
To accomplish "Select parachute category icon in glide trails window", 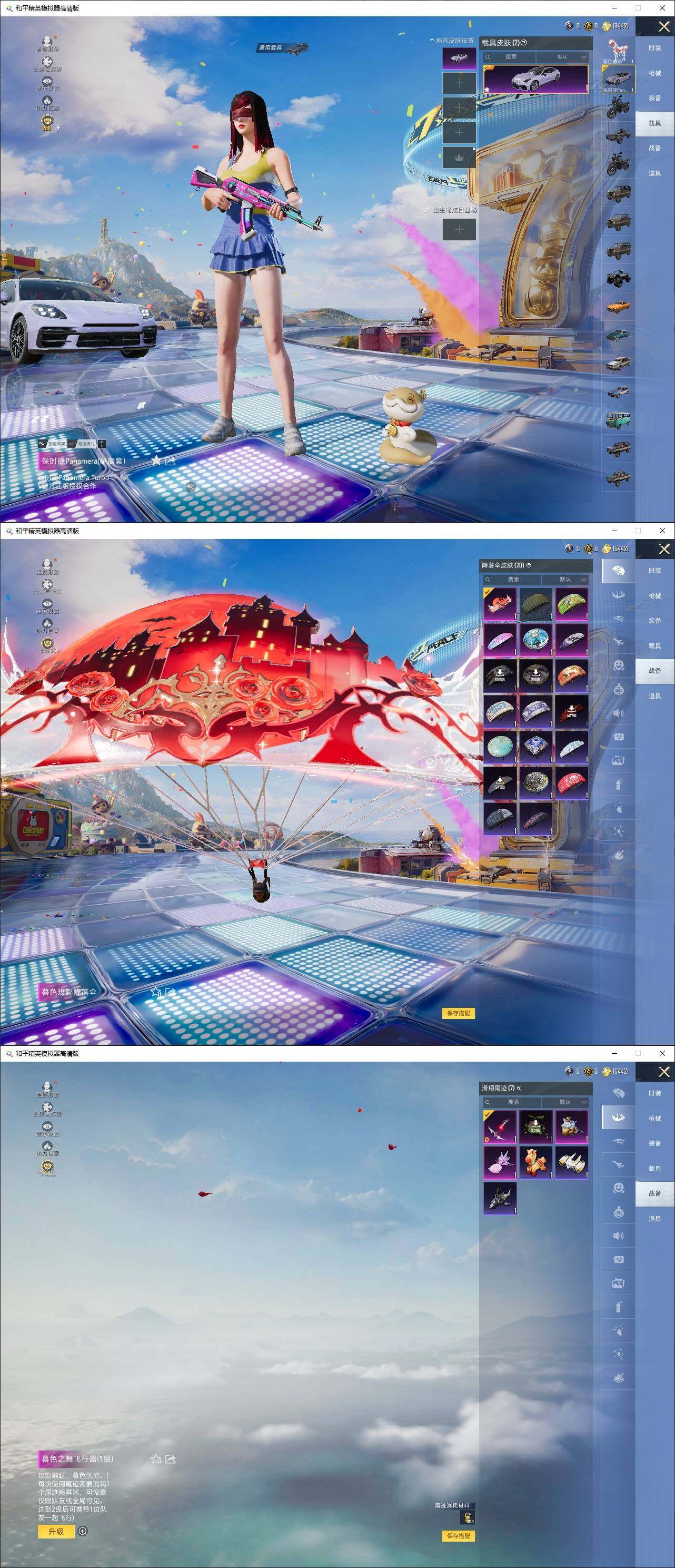I will 618,1093.
